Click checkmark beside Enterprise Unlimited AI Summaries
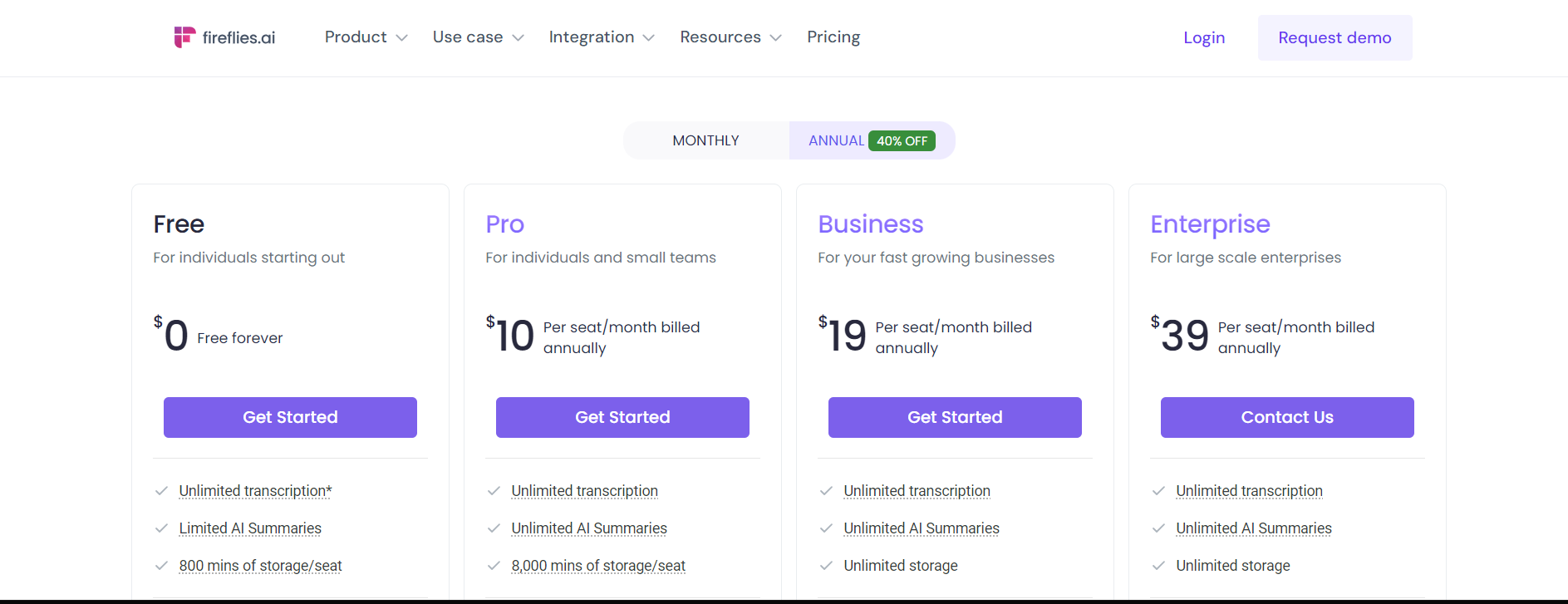This screenshot has height=604, width=1568. (x=1158, y=528)
